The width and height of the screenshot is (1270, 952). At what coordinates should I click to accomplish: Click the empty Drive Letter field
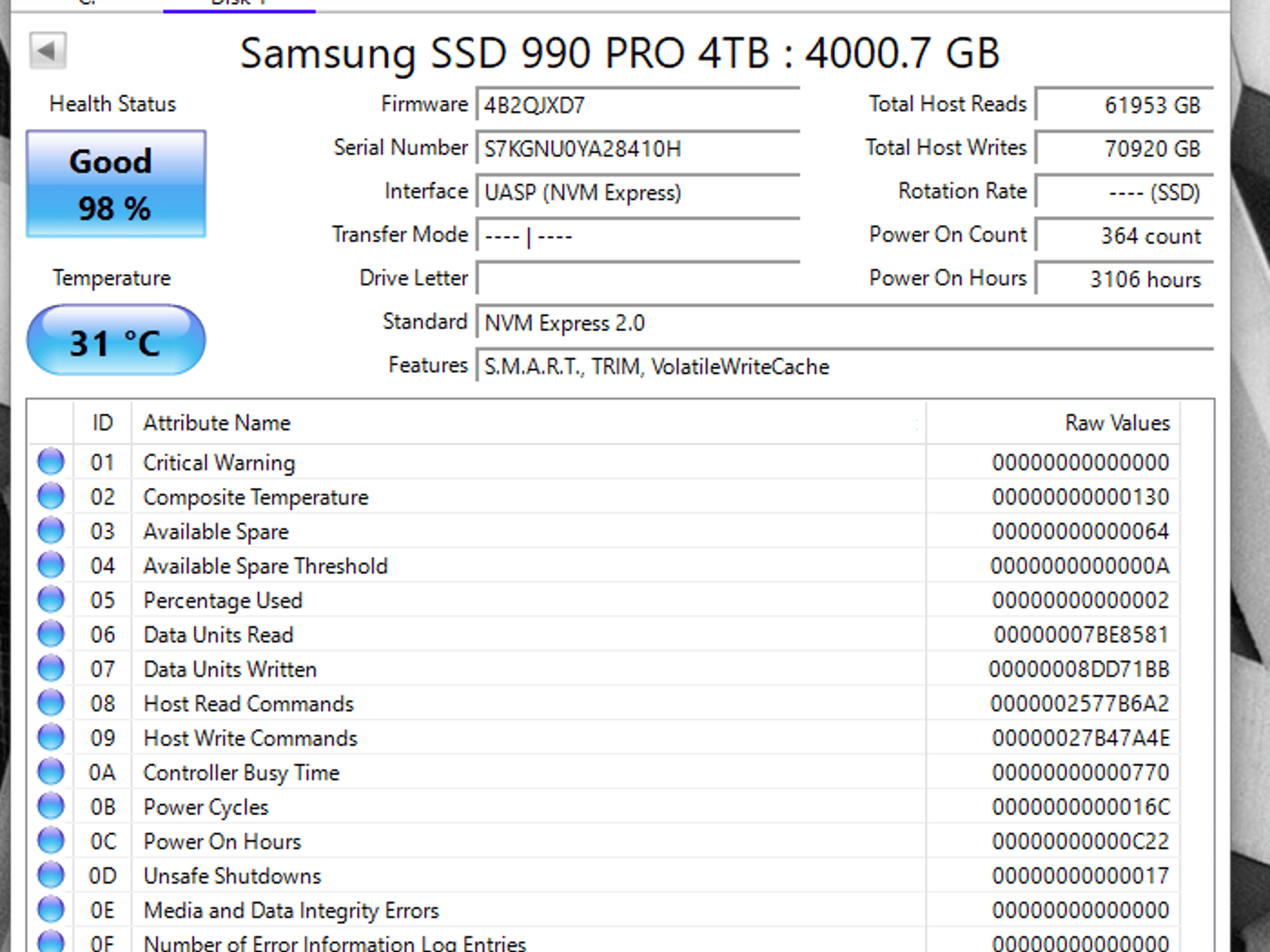(638, 279)
